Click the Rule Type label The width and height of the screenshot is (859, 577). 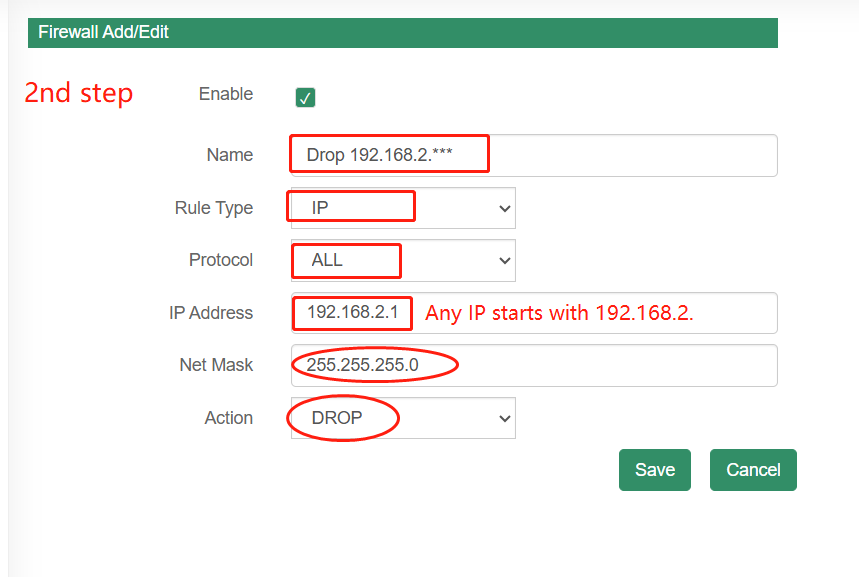coord(214,208)
